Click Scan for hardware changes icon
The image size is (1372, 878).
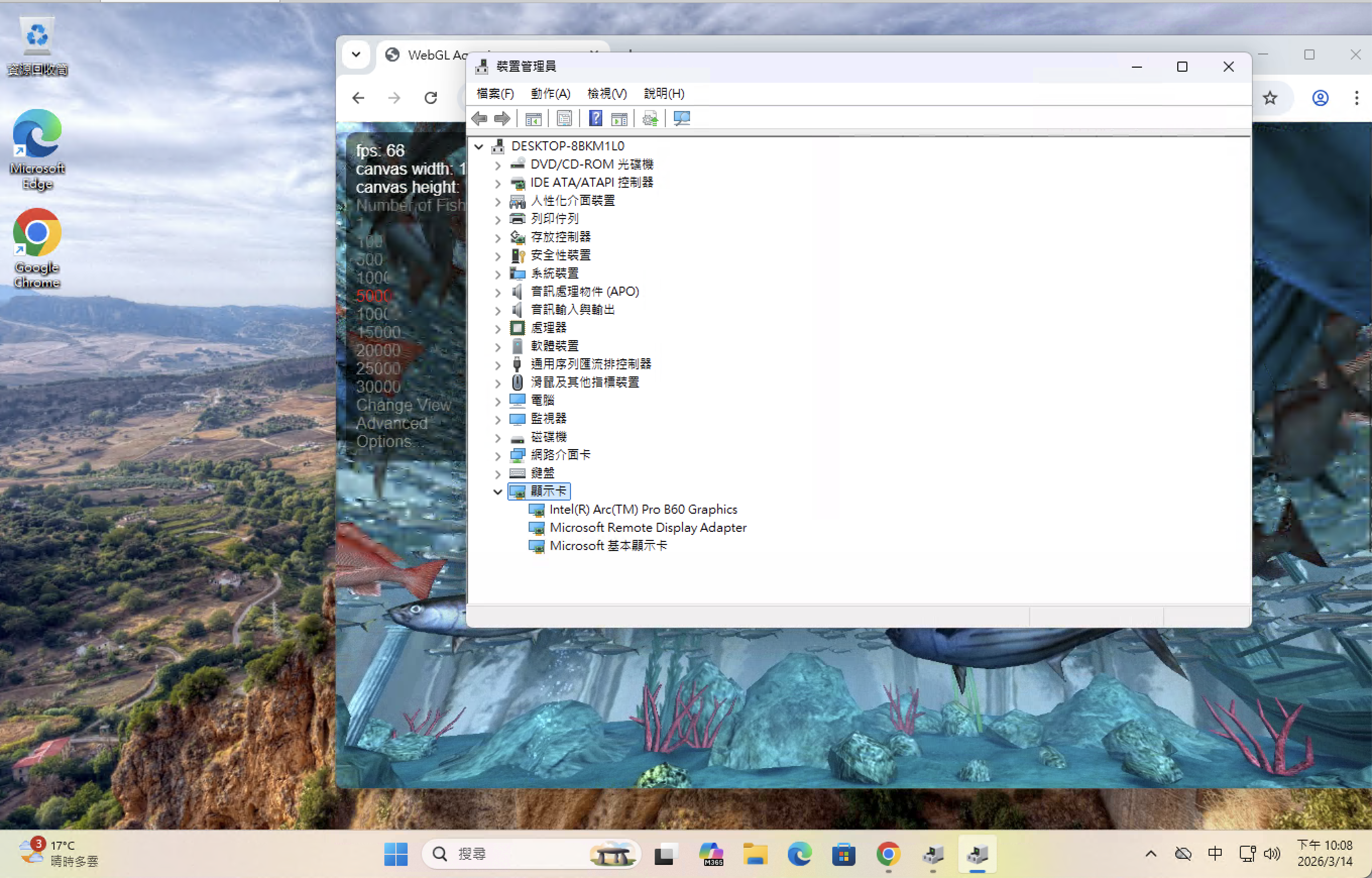click(681, 119)
